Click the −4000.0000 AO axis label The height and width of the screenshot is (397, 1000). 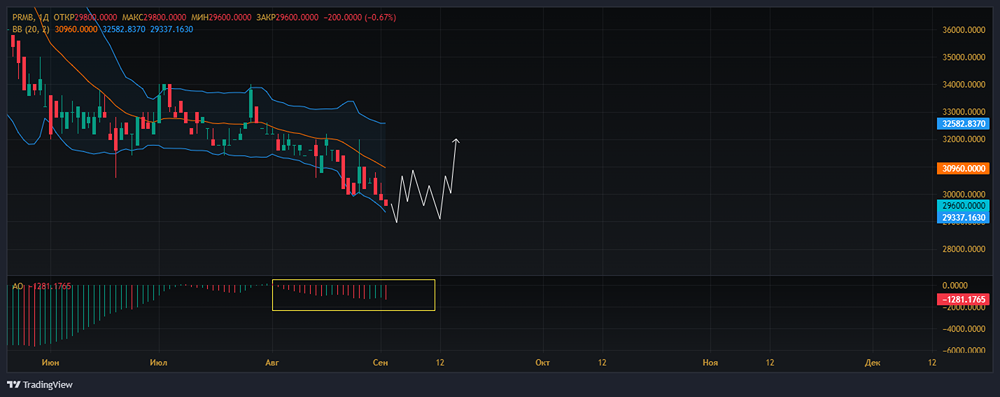963,329
